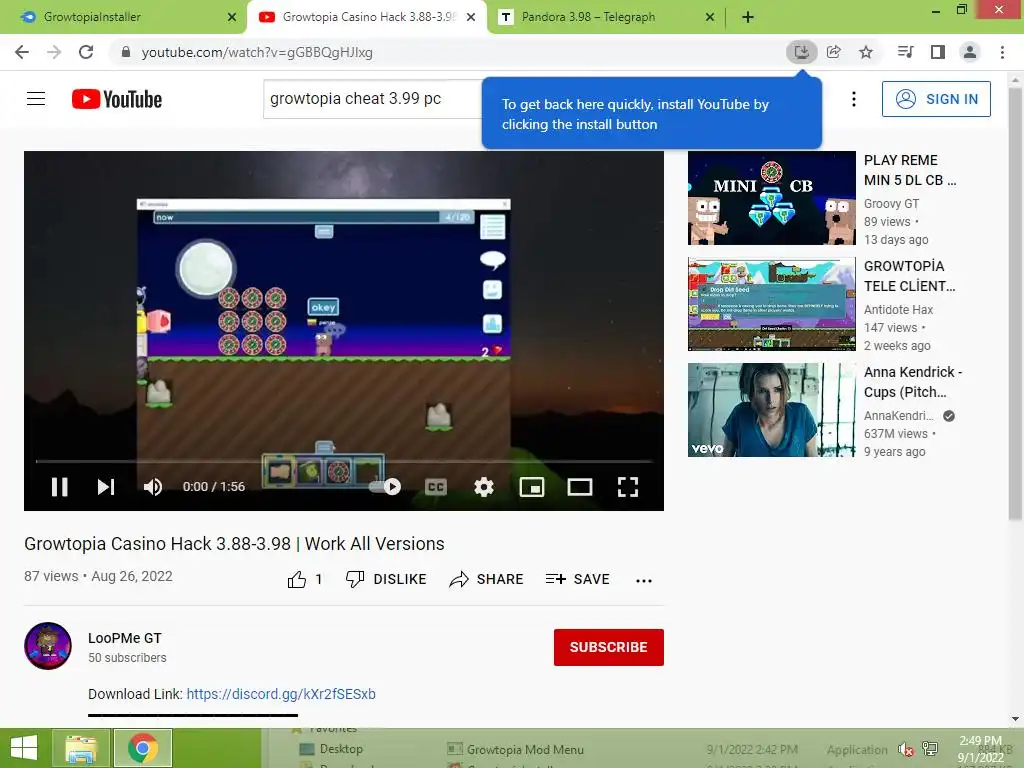
Task: Open the media control toolbar icon
Action: (x=906, y=52)
